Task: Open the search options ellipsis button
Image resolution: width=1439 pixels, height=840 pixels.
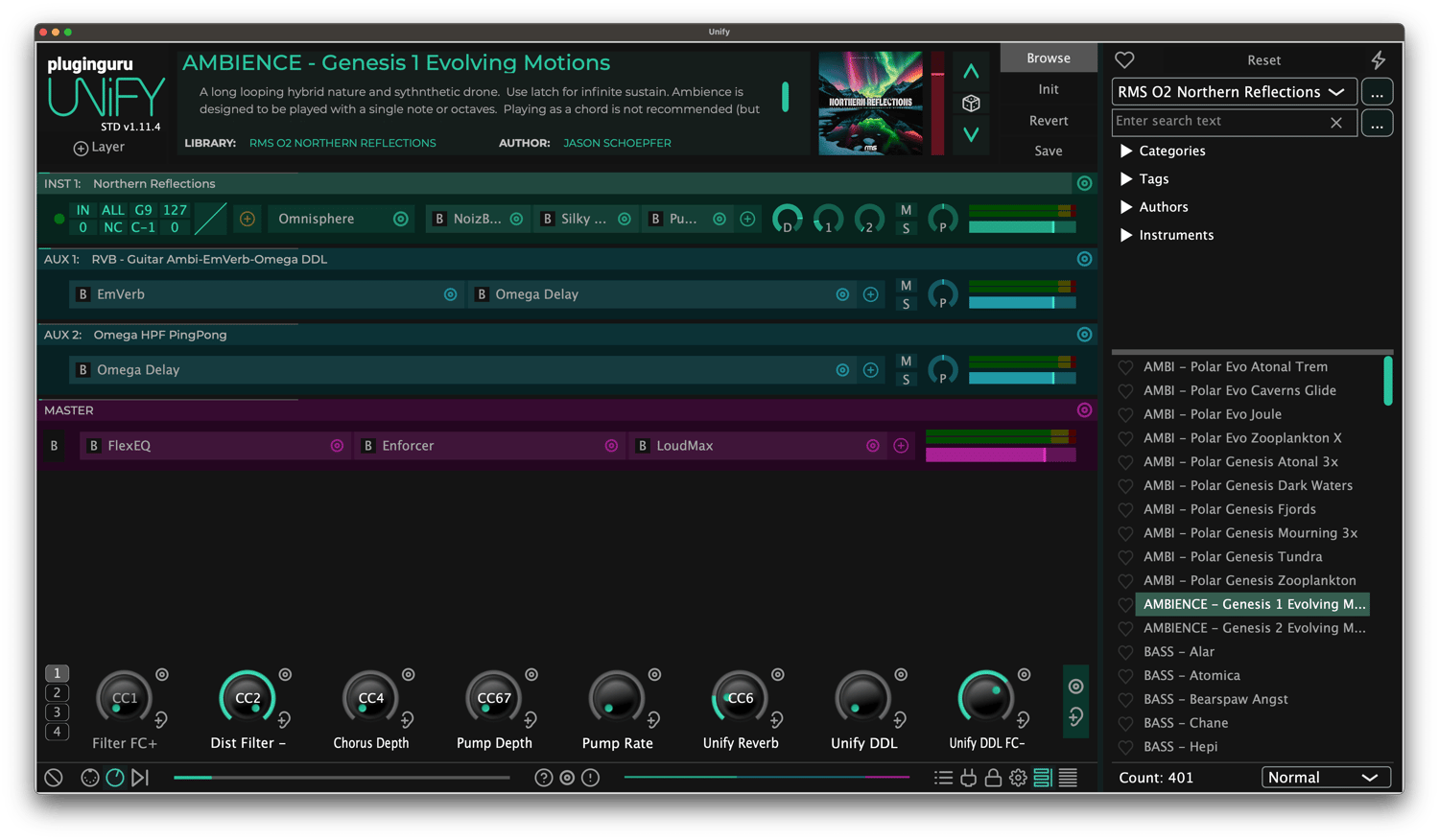Action: point(1377,123)
